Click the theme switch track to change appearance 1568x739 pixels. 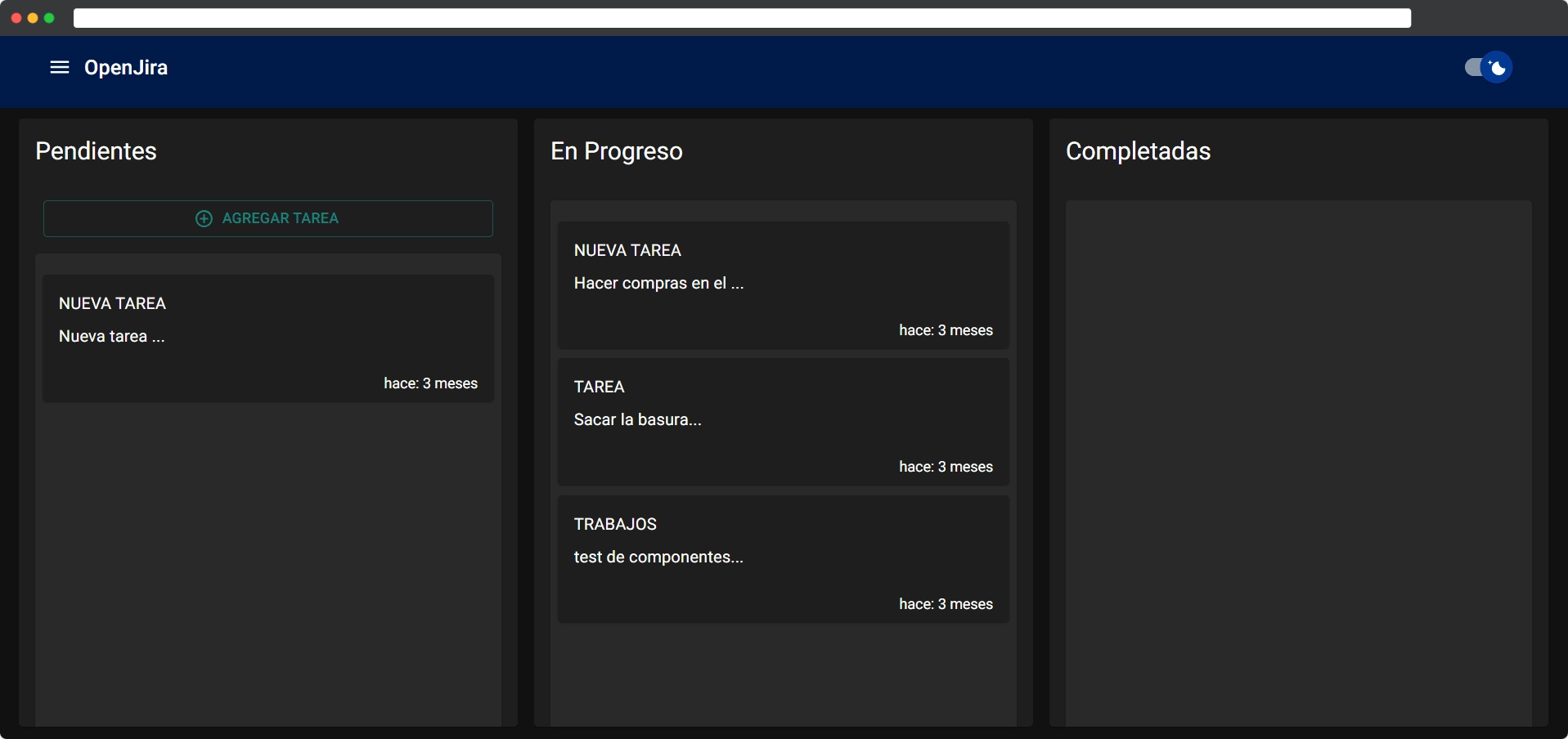[x=1476, y=68]
